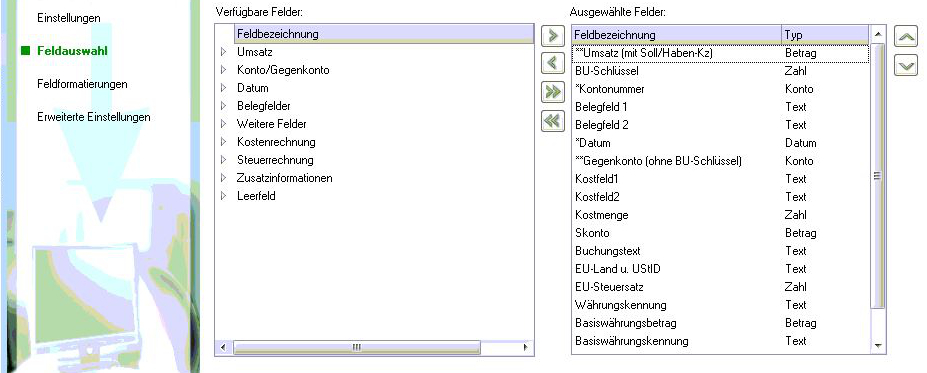This screenshot has width=927, height=373.
Task: Click the Typ column header
Action: point(825,35)
